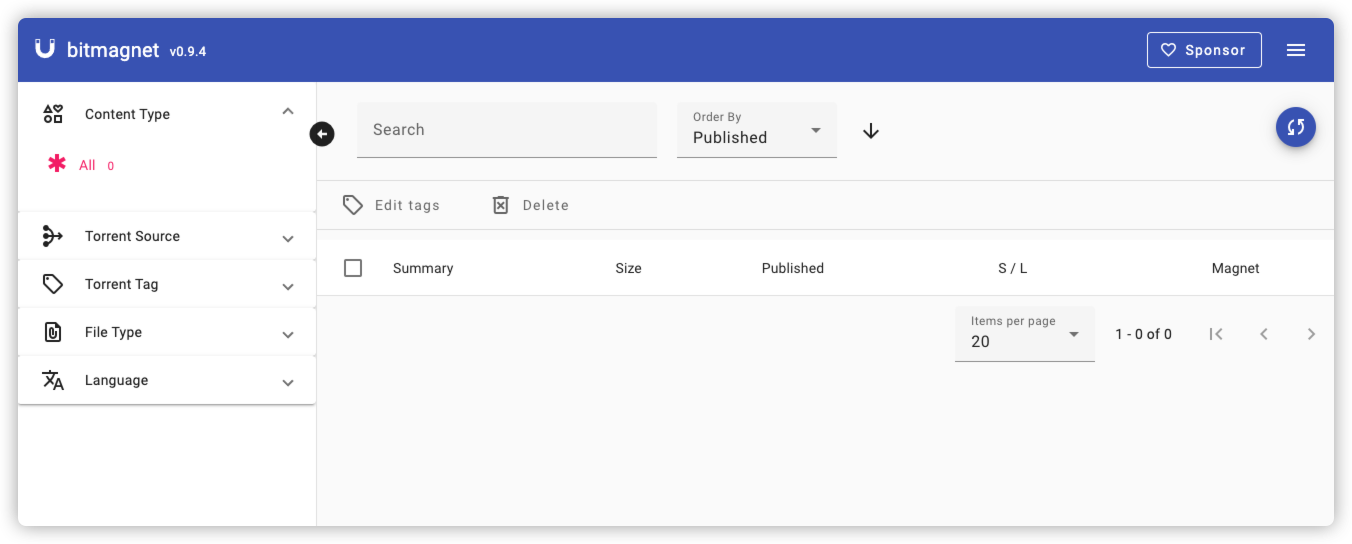The width and height of the screenshot is (1352, 544).
Task: Expand the Torrent Source panel
Action: 167,236
